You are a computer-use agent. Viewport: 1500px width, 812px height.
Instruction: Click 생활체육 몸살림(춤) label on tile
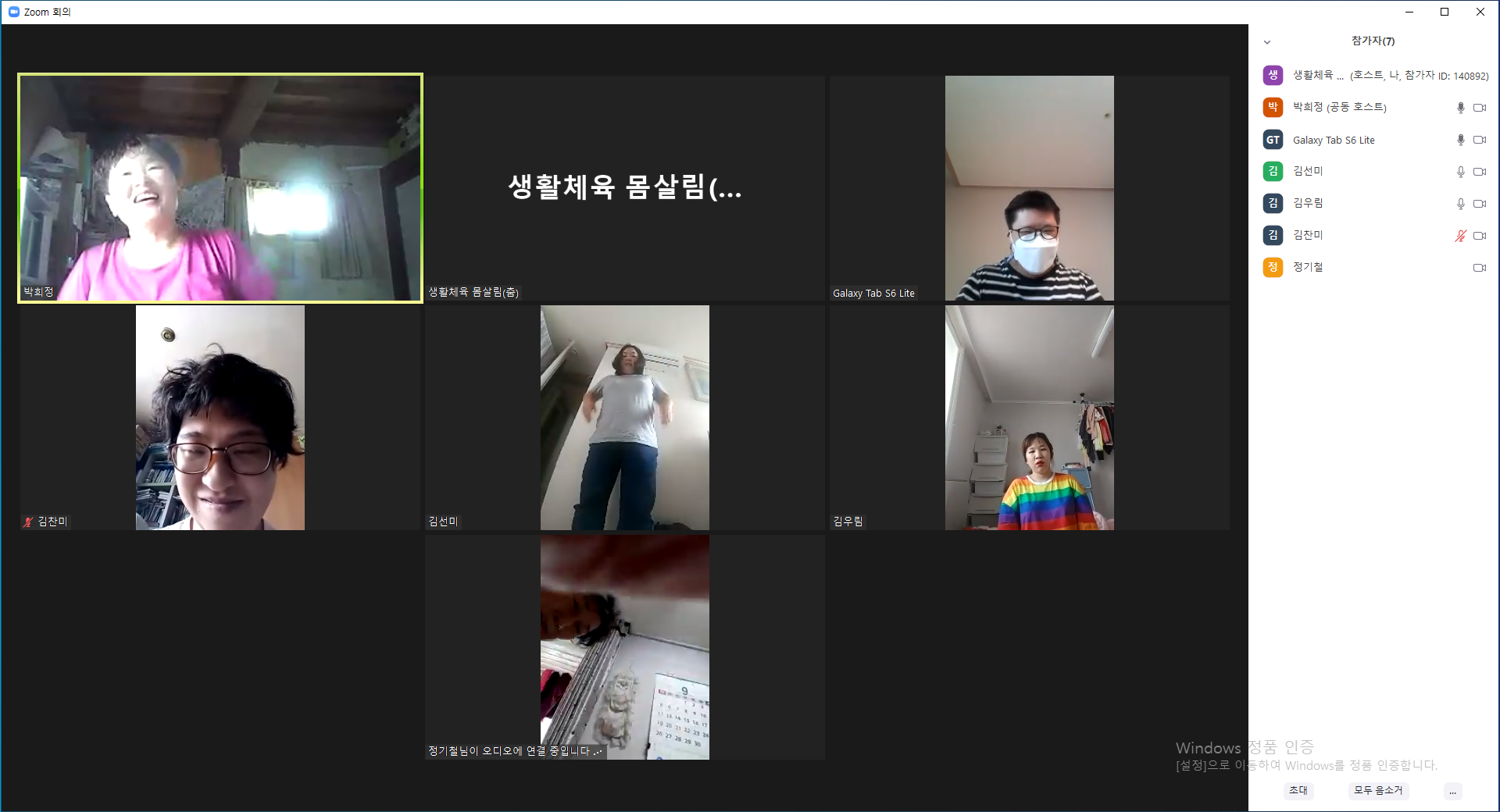(x=473, y=292)
